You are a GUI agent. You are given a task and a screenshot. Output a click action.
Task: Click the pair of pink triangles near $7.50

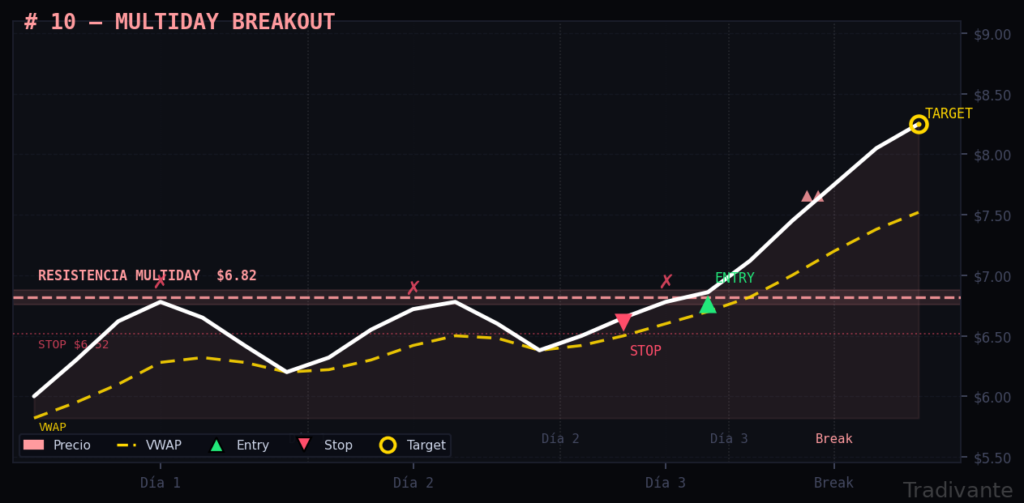click(812, 197)
